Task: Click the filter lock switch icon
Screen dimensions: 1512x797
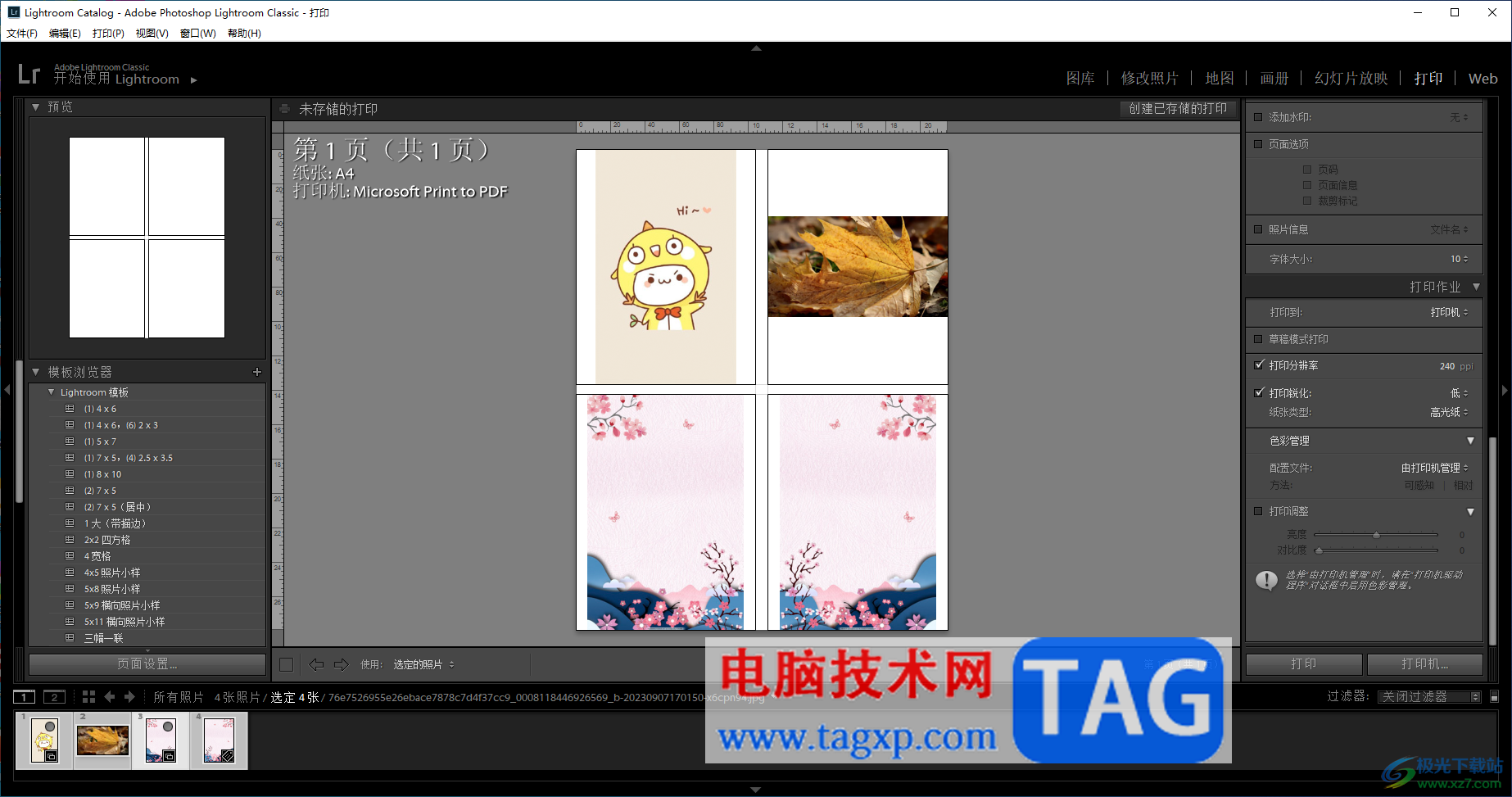Action: [x=1494, y=697]
